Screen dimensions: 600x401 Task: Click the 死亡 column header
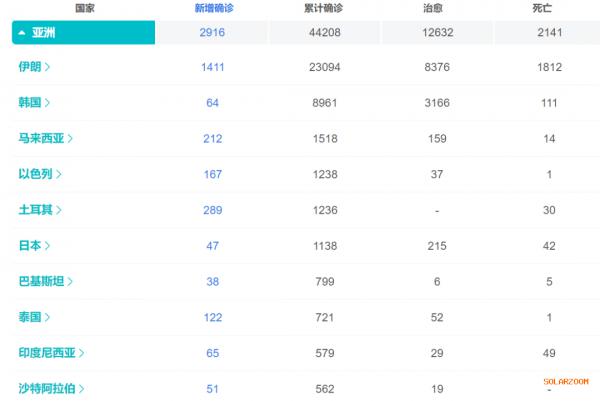[542, 8]
